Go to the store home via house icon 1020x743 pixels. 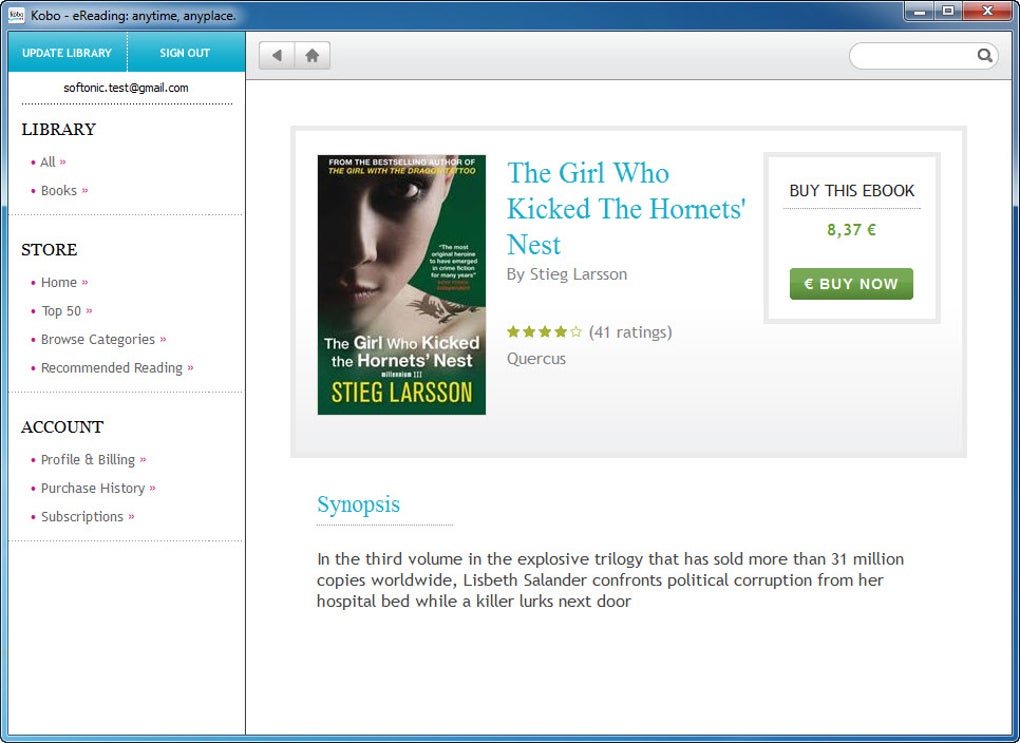[312, 55]
